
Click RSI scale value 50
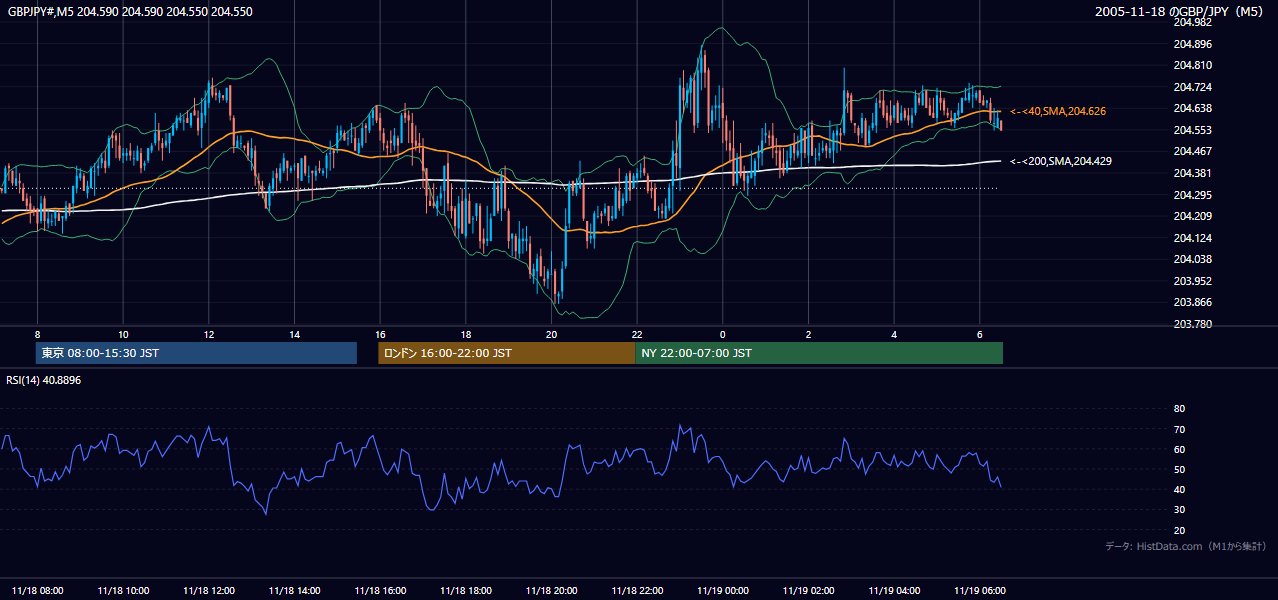click(1179, 470)
